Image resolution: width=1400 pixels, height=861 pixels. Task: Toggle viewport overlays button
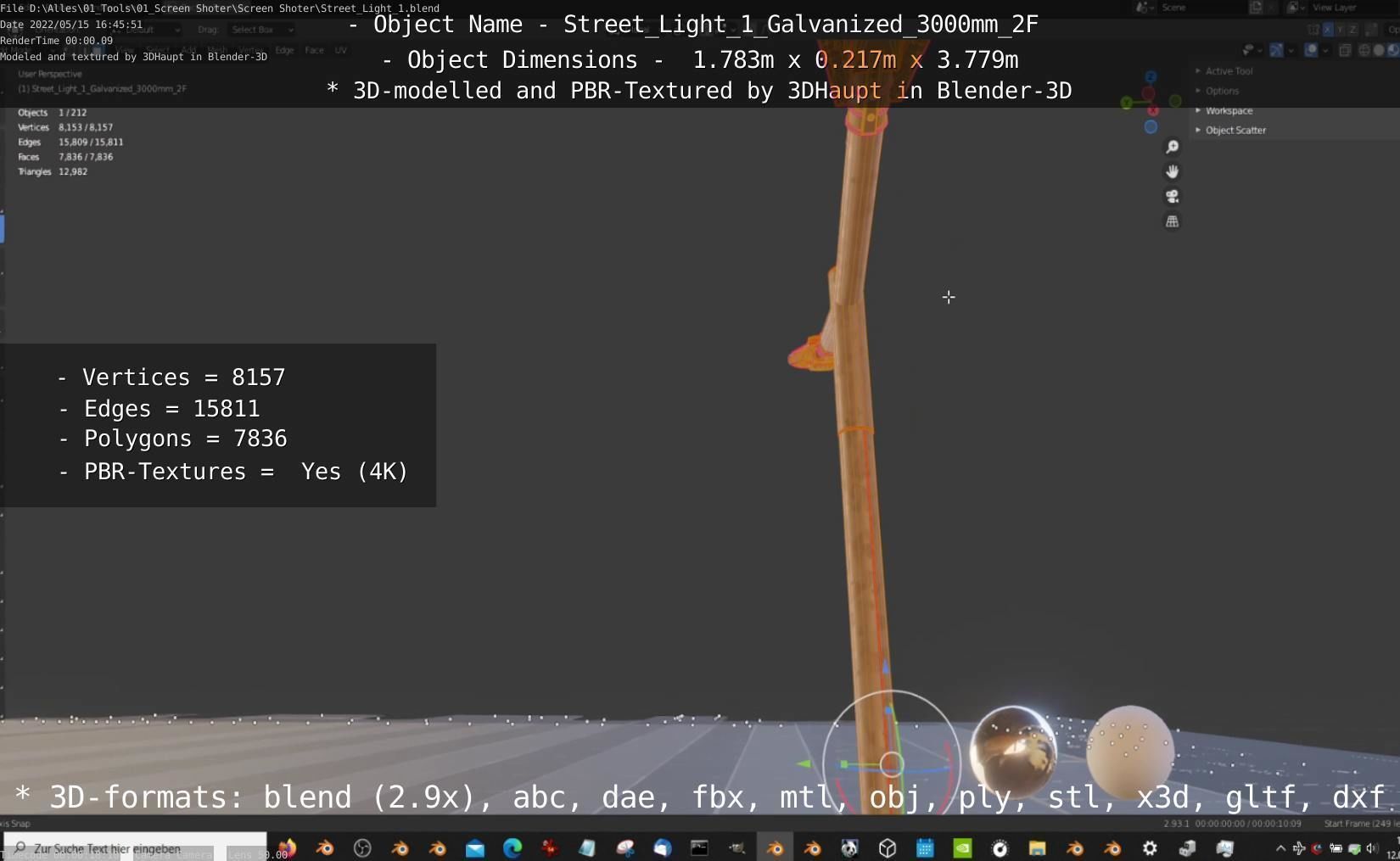click(1311, 50)
